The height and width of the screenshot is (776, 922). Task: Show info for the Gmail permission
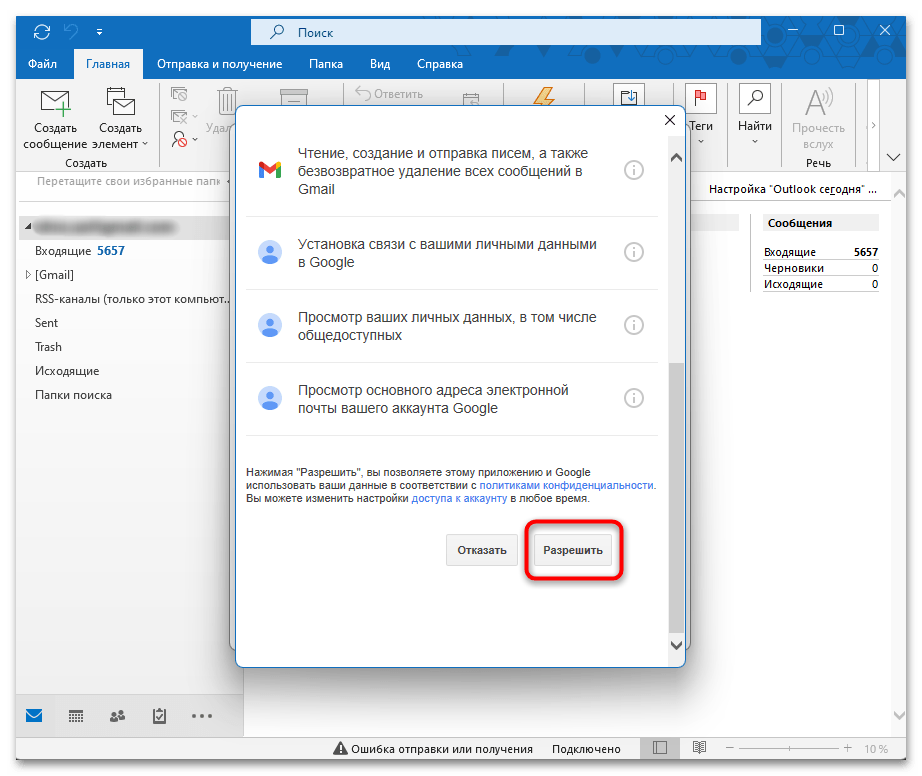point(633,170)
